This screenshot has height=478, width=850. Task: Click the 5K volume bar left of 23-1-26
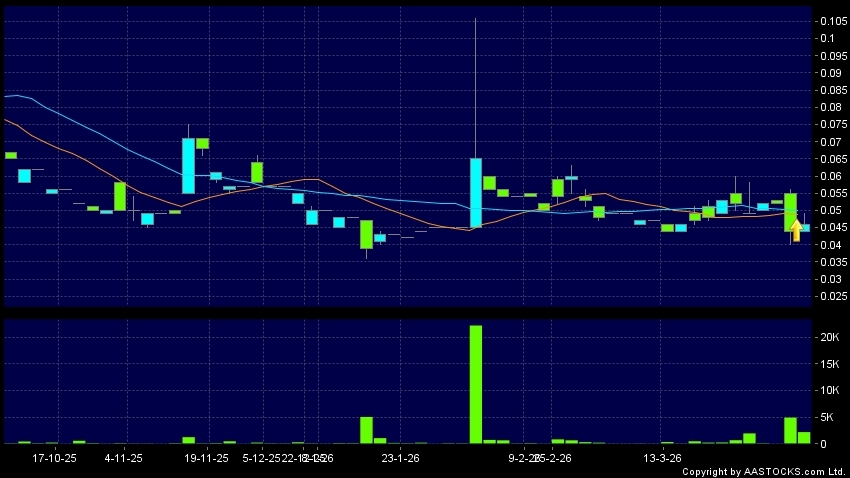(366, 430)
